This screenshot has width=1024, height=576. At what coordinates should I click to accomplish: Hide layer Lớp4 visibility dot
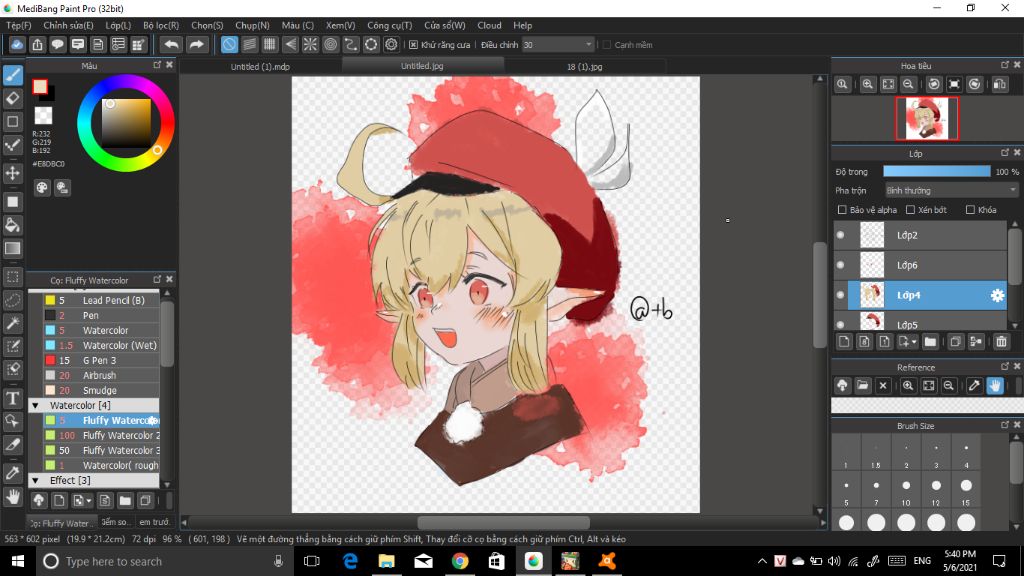point(840,295)
